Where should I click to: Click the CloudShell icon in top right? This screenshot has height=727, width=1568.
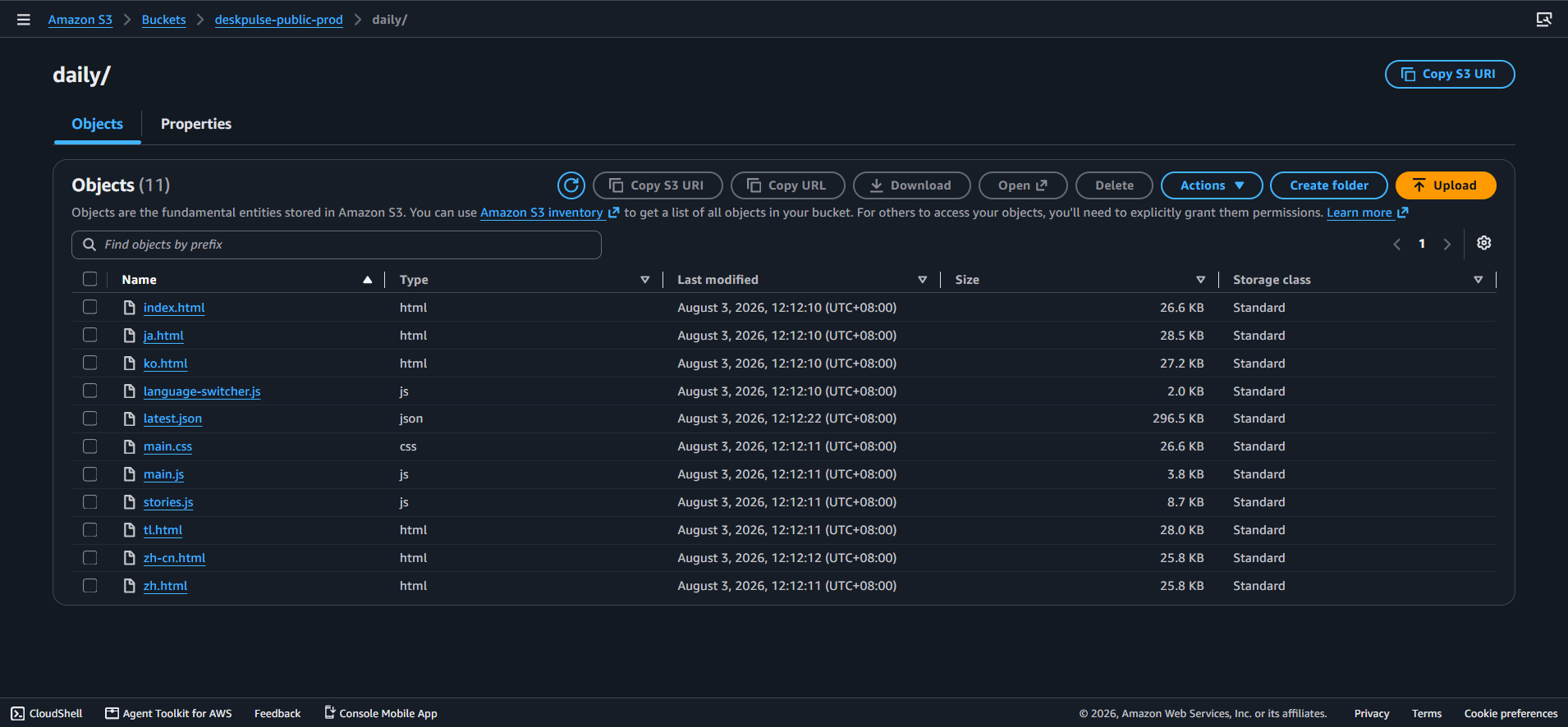1544,20
